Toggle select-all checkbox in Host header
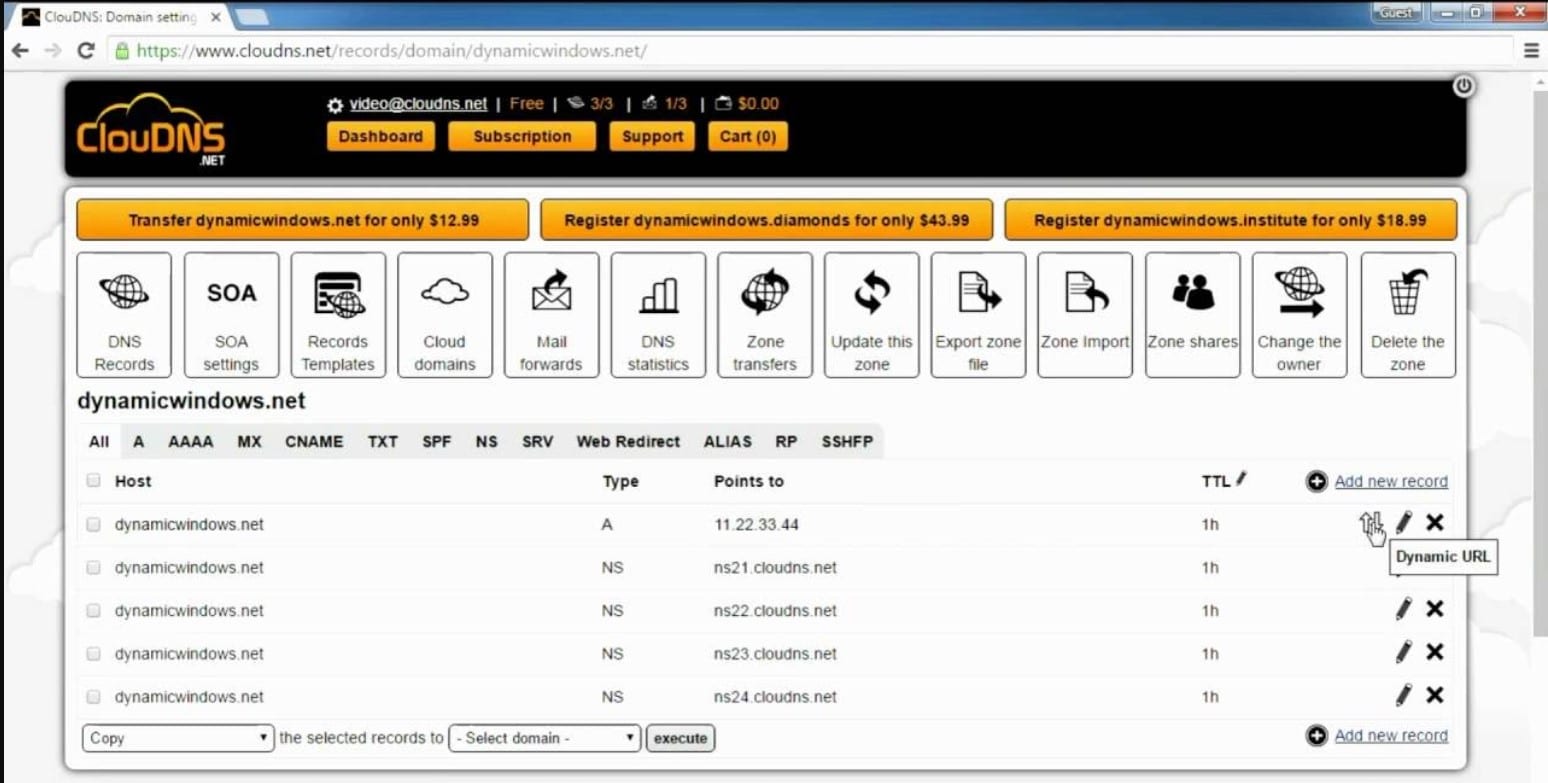This screenshot has height=783, width=1548. [x=94, y=481]
